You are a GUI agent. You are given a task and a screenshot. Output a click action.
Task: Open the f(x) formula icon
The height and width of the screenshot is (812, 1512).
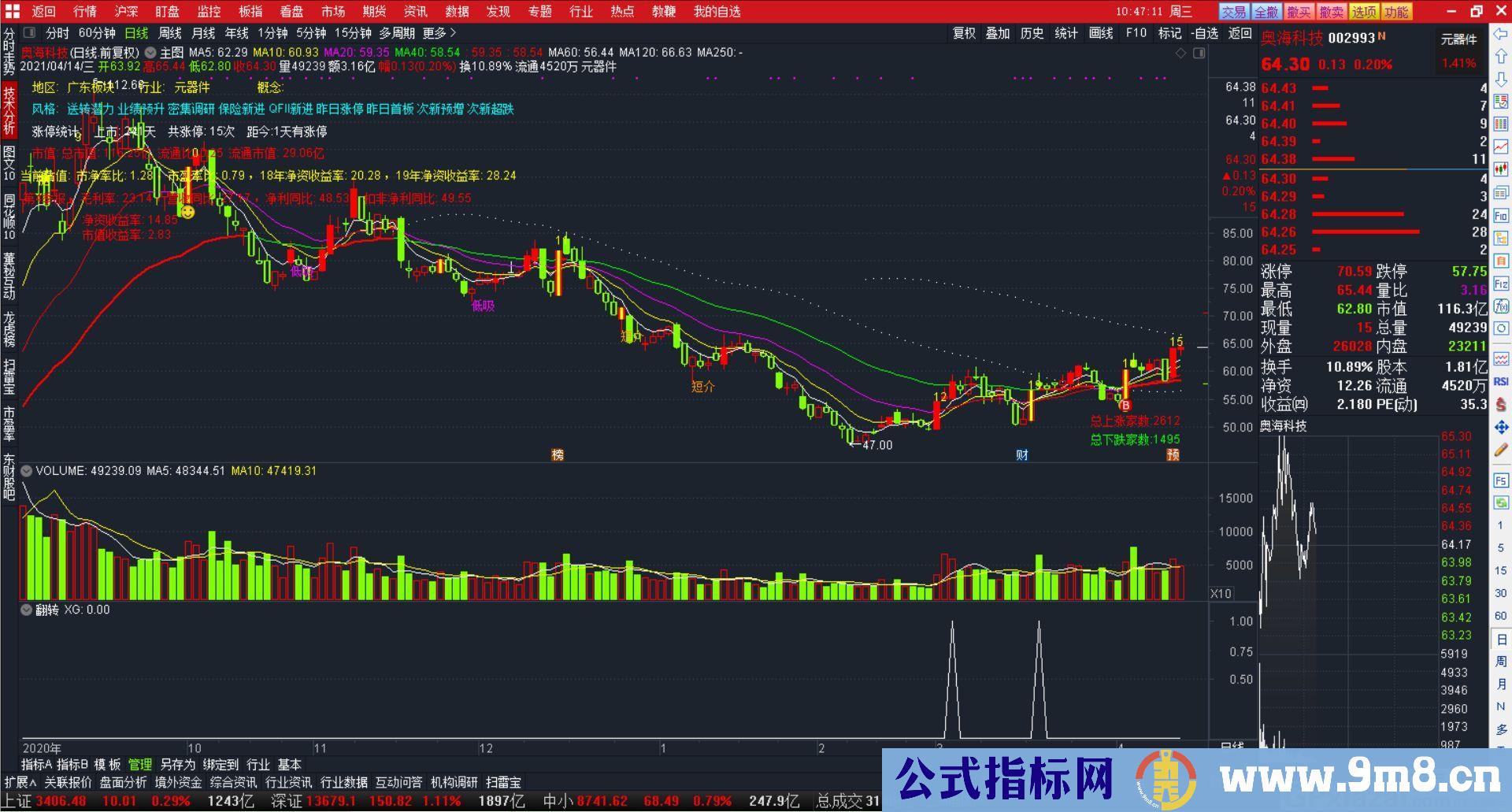click(x=1500, y=306)
